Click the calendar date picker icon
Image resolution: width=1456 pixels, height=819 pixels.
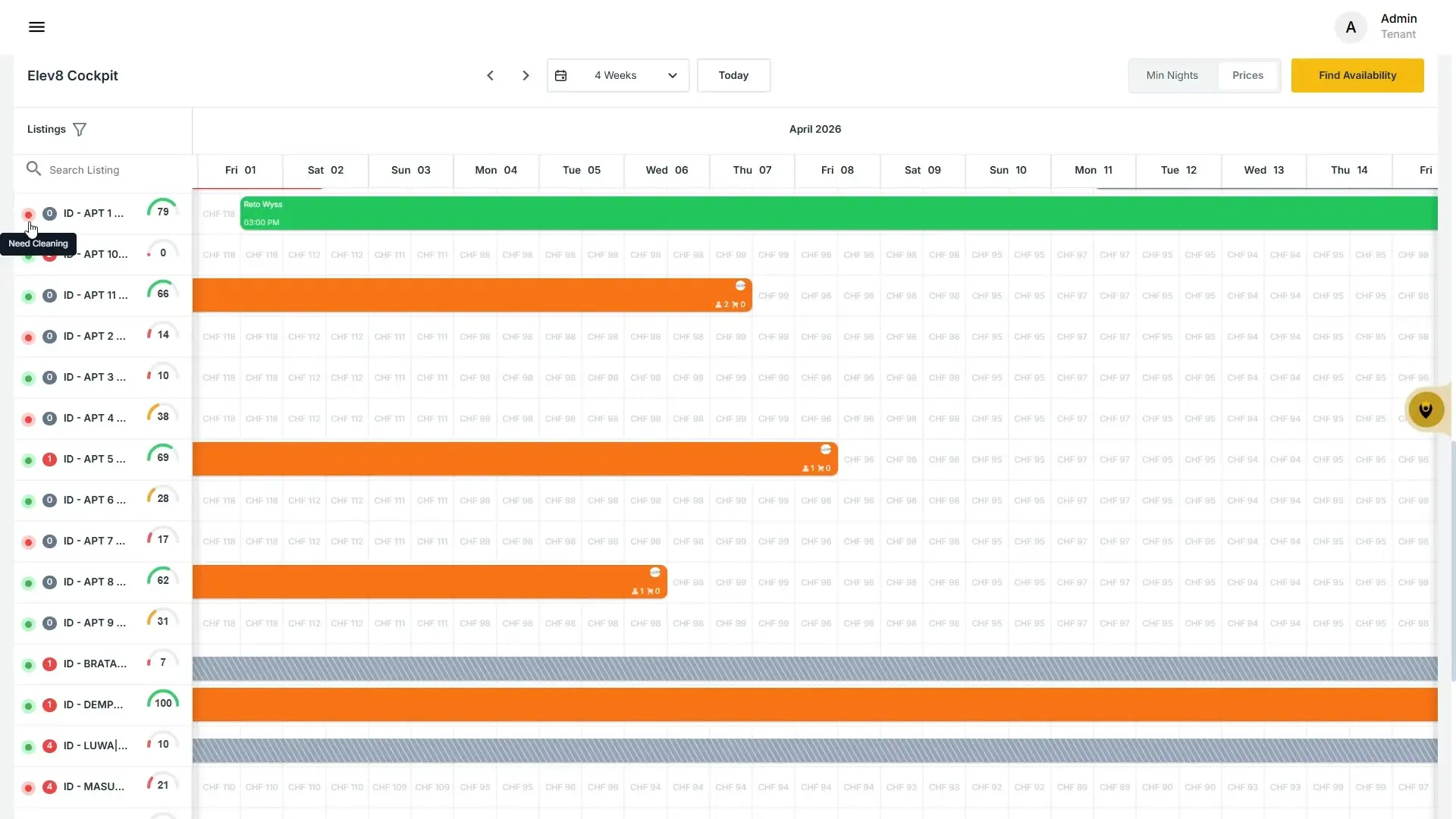(561, 76)
